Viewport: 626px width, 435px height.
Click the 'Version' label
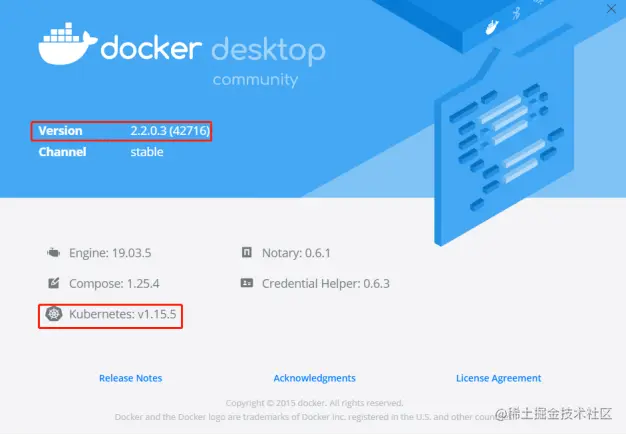coord(60,130)
